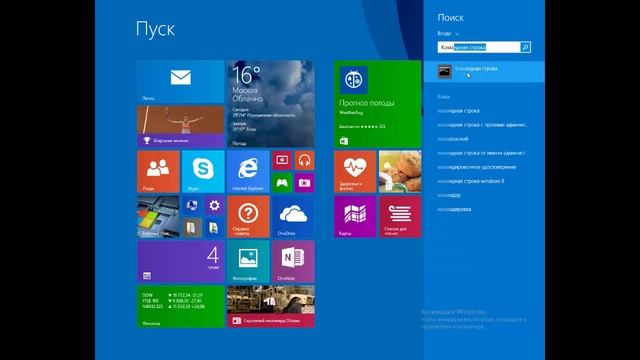Open the small Documents folder tile

point(192,227)
